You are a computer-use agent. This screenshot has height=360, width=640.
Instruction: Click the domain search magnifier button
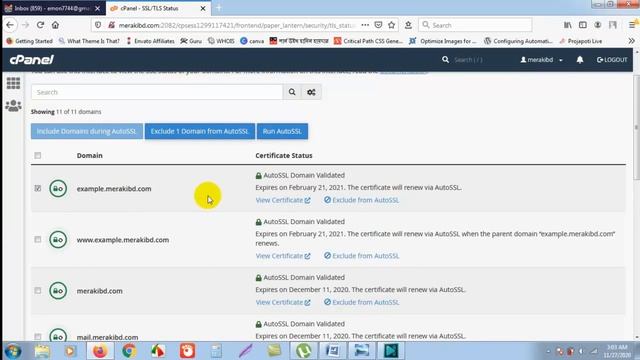coord(292,92)
